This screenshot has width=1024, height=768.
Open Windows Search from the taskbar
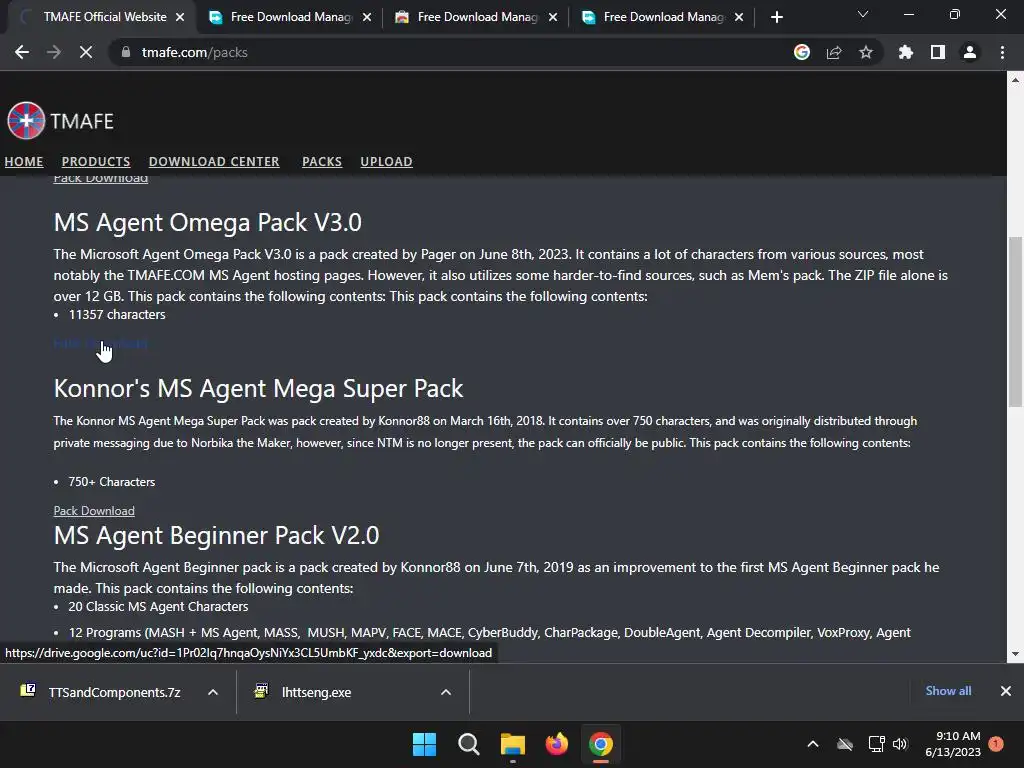[468, 744]
